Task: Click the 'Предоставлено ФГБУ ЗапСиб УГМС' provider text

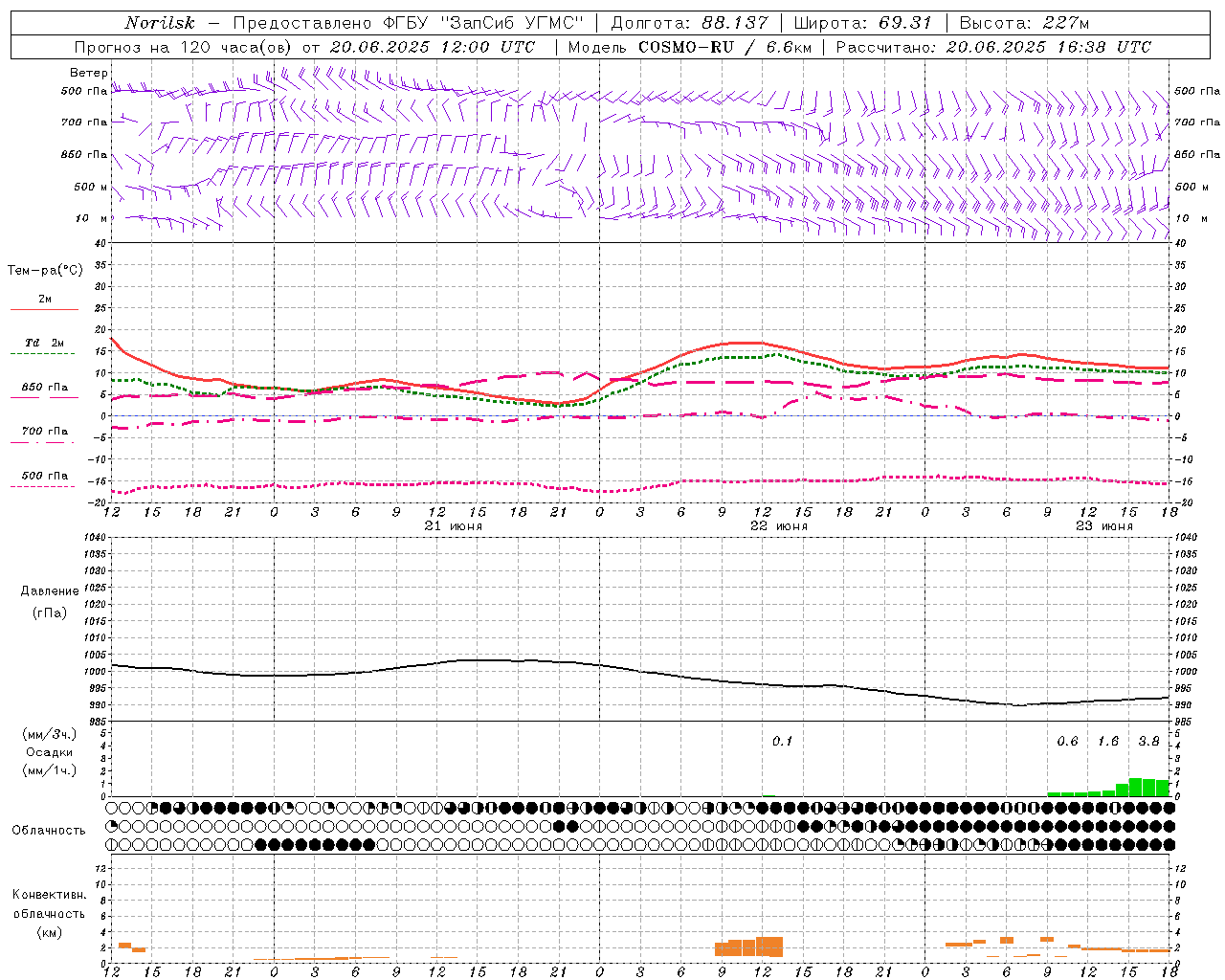Action: tap(408, 23)
